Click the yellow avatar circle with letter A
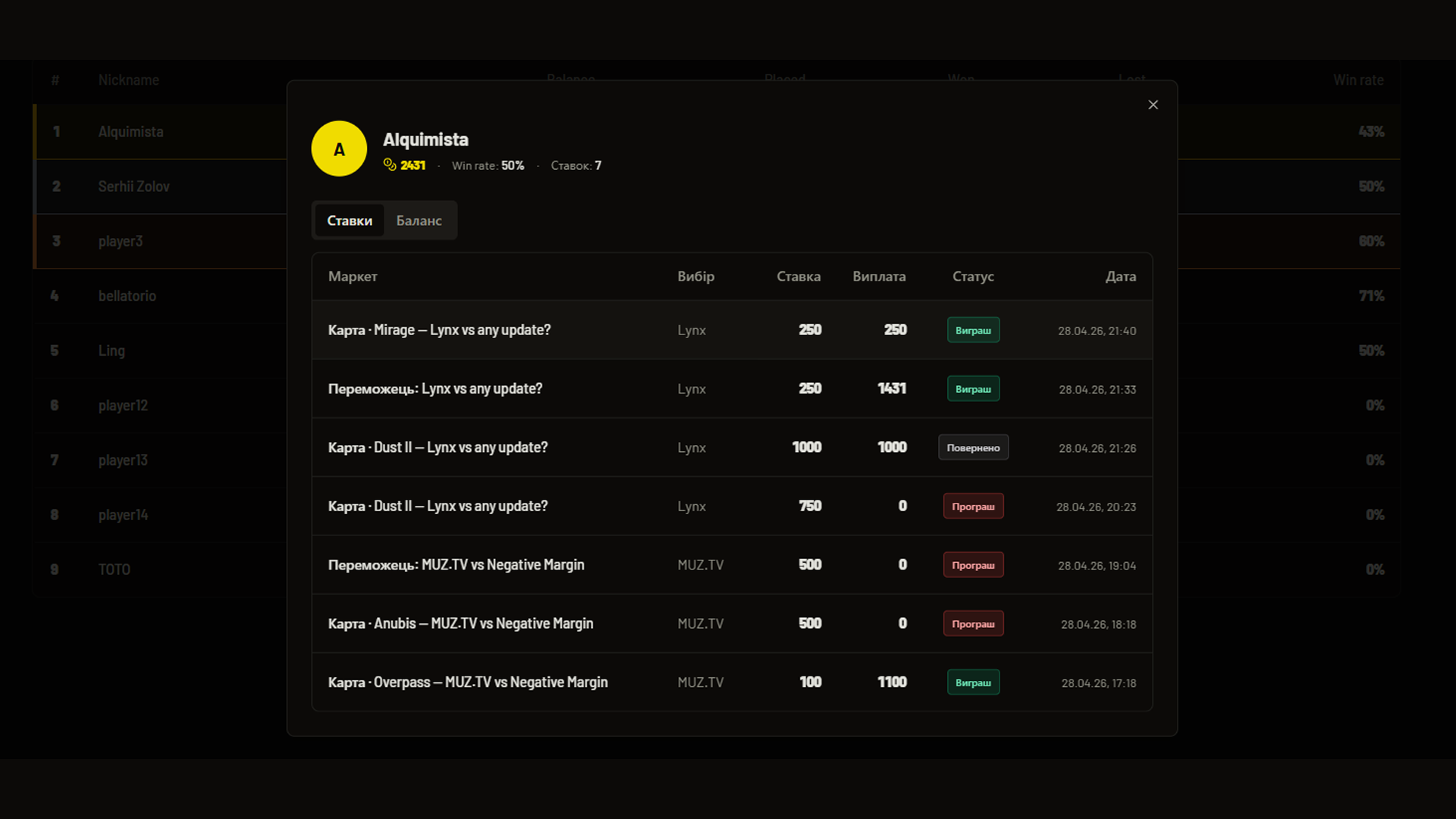Image resolution: width=1456 pixels, height=819 pixels. tap(339, 149)
